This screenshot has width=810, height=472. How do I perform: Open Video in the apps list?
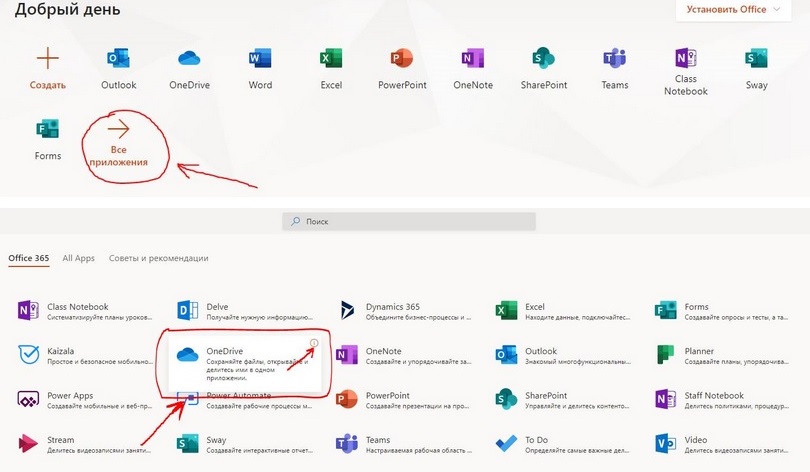[722, 444]
